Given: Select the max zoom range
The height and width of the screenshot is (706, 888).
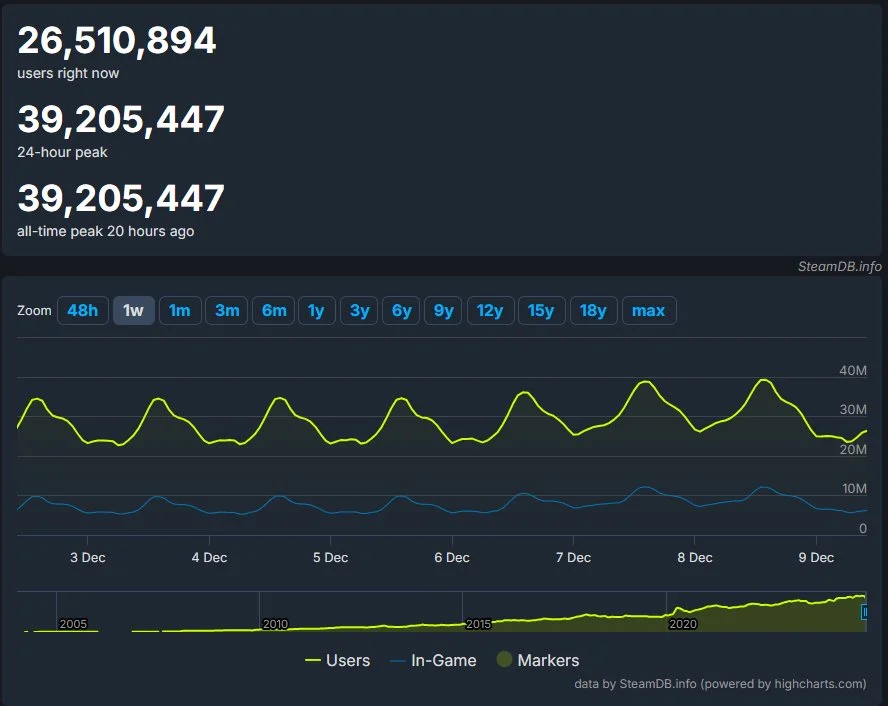Looking at the screenshot, I should click(648, 310).
